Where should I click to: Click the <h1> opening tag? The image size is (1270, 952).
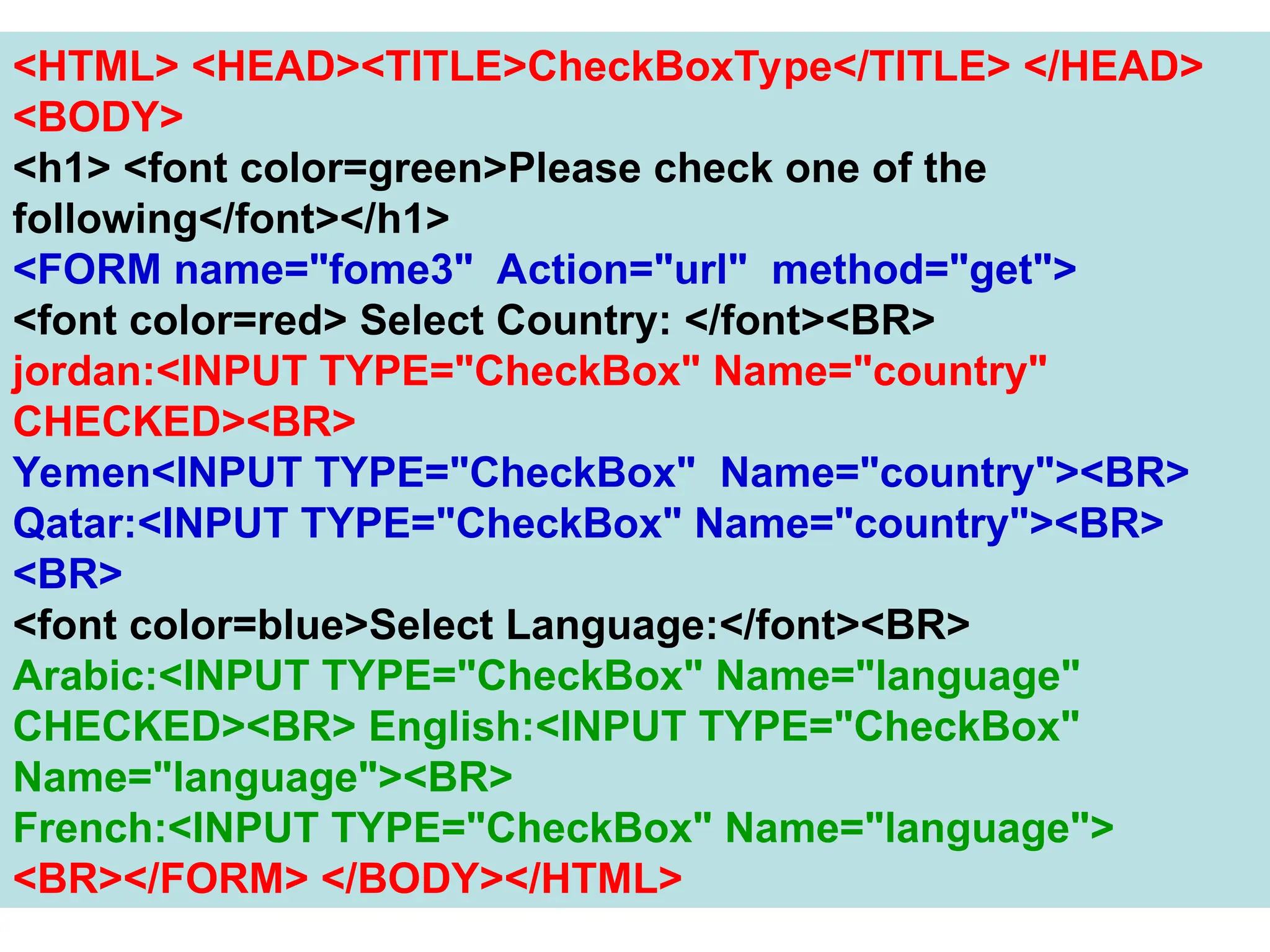pyautogui.click(x=61, y=169)
